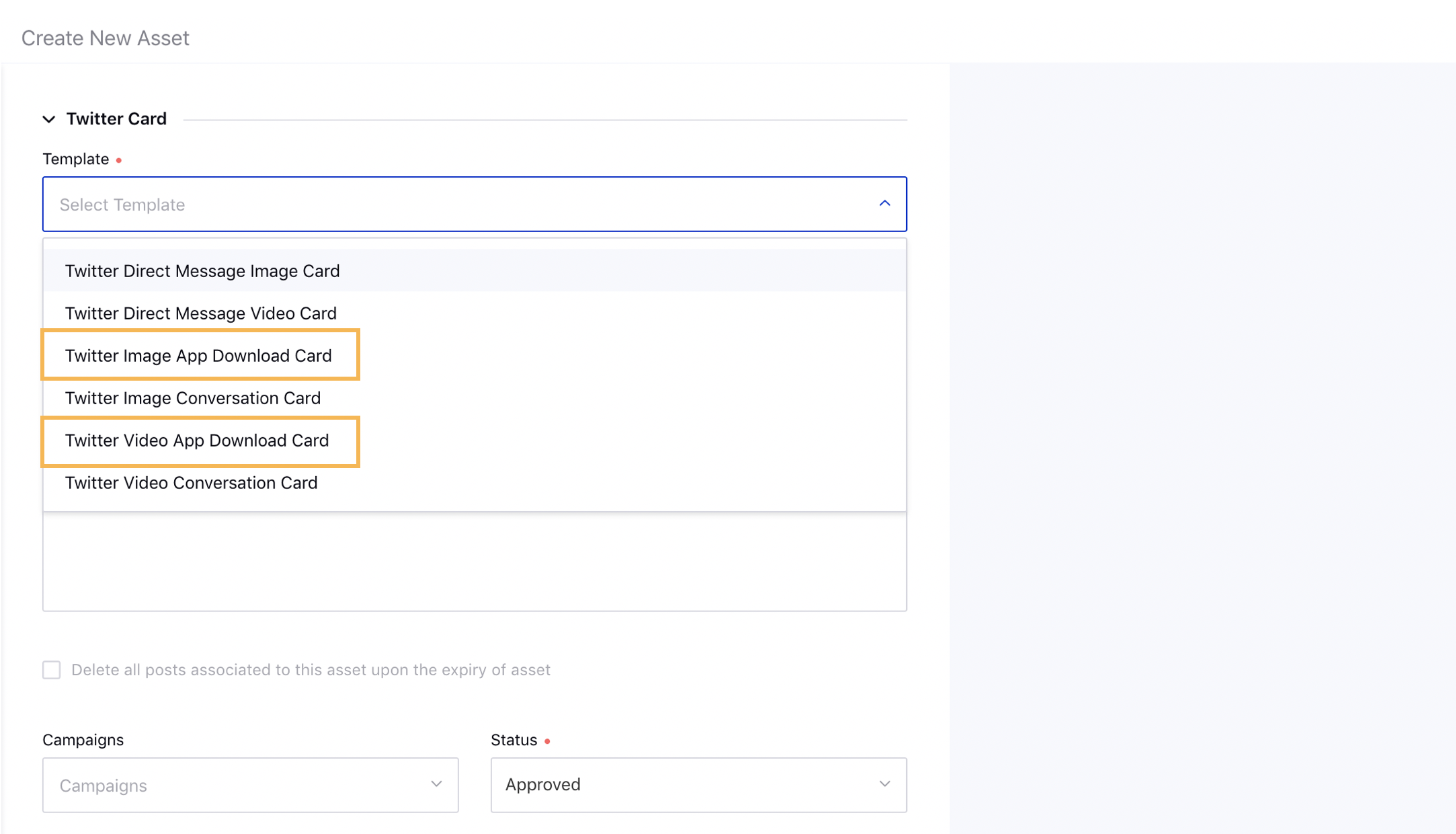Close the template list with the up chevron
Viewport: 1456px width, 834px height.
pyautogui.click(x=884, y=203)
